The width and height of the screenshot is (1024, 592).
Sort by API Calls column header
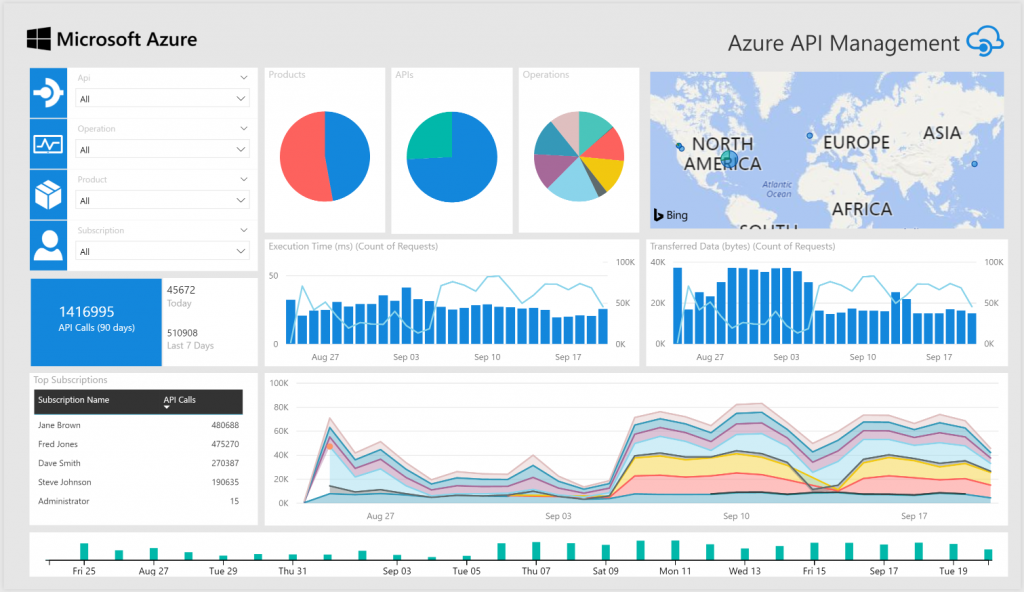[180, 400]
